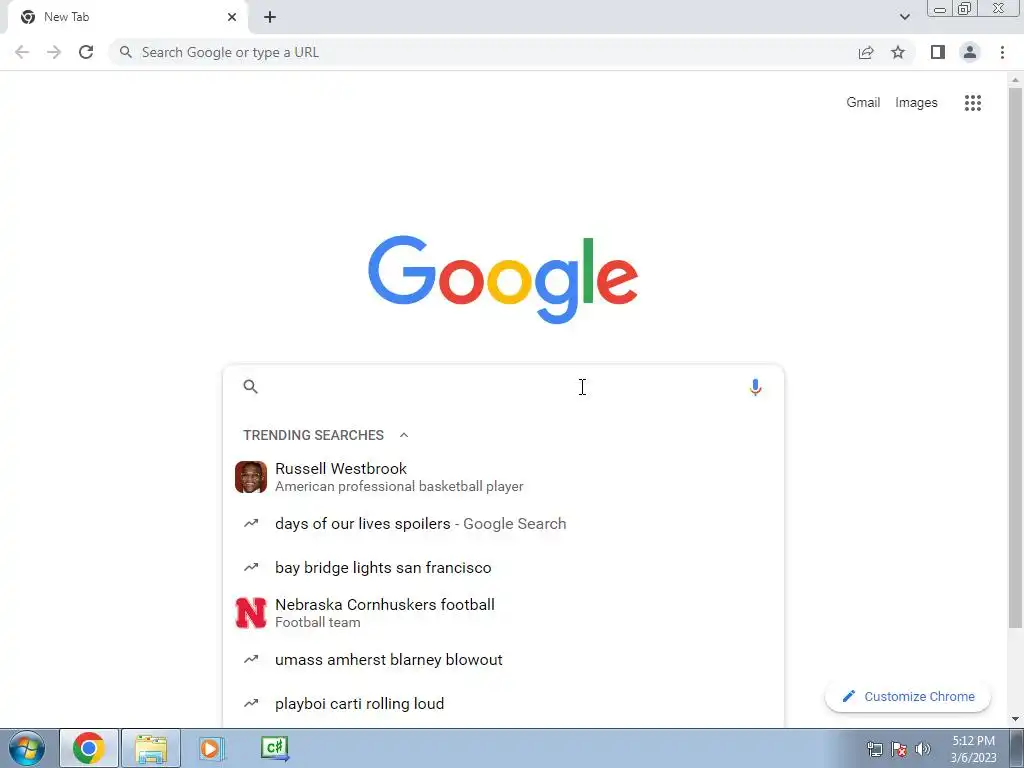Screen dimensions: 1024x768
Task: Select umass amherst blarney blowout suggestion
Action: click(503, 660)
